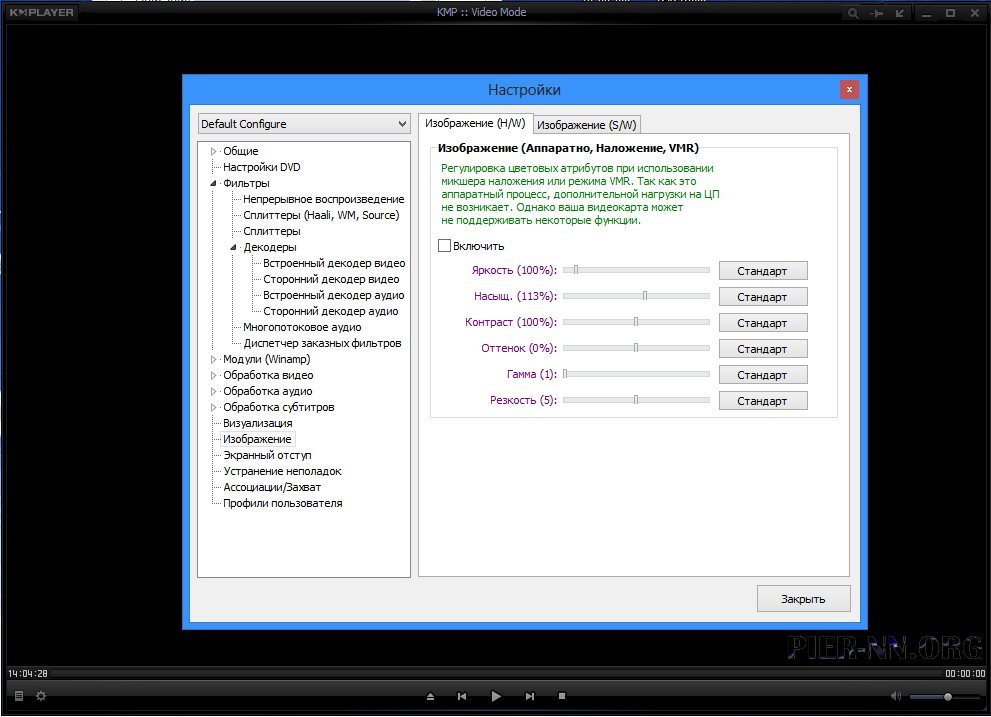Mute audio with the speaker icon
Screen dimensions: 991x717
[896, 696]
